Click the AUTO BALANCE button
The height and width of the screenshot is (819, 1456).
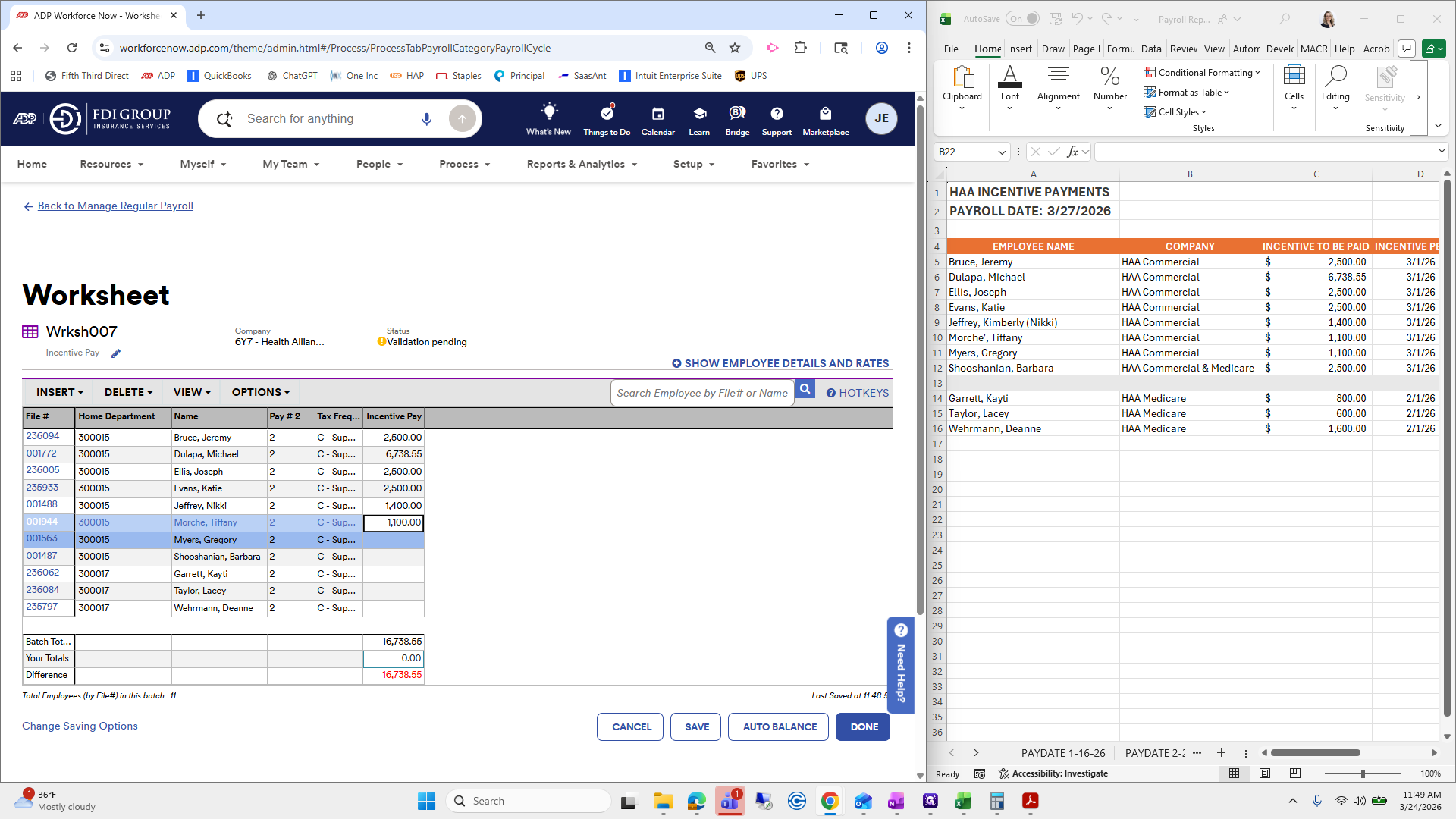[x=779, y=726]
